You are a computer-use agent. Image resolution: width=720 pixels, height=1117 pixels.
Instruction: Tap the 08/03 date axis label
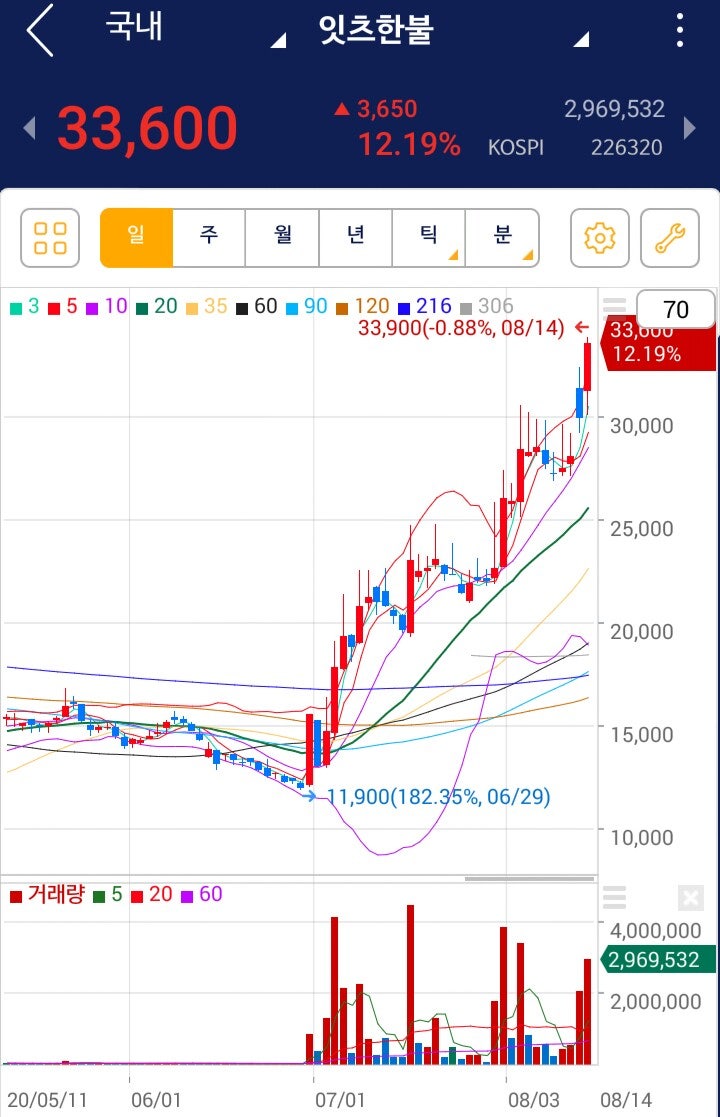(x=533, y=1100)
